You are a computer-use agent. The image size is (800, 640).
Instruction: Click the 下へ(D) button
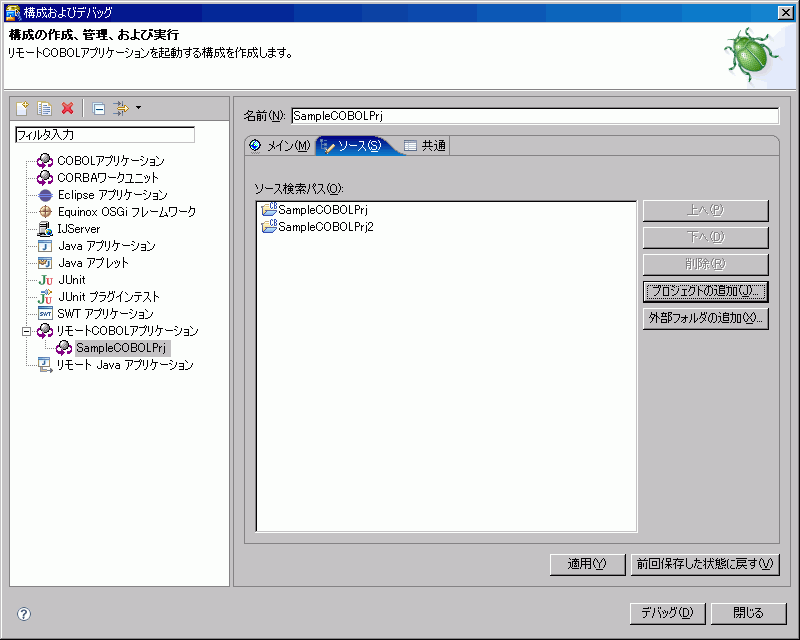(x=706, y=237)
